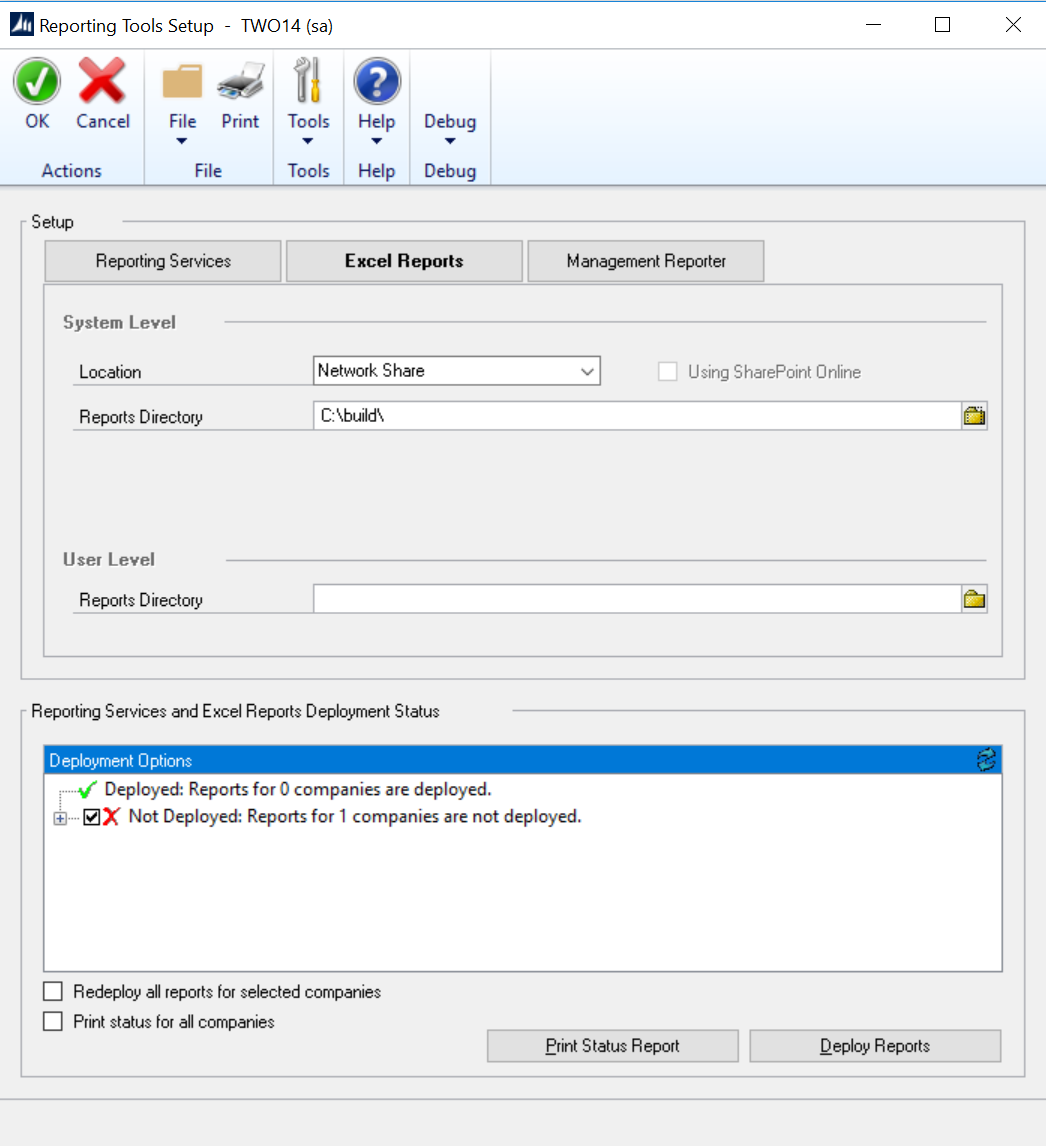Expand the Not Deployed tree node
This screenshot has height=1146, width=1046.
pos(60,819)
